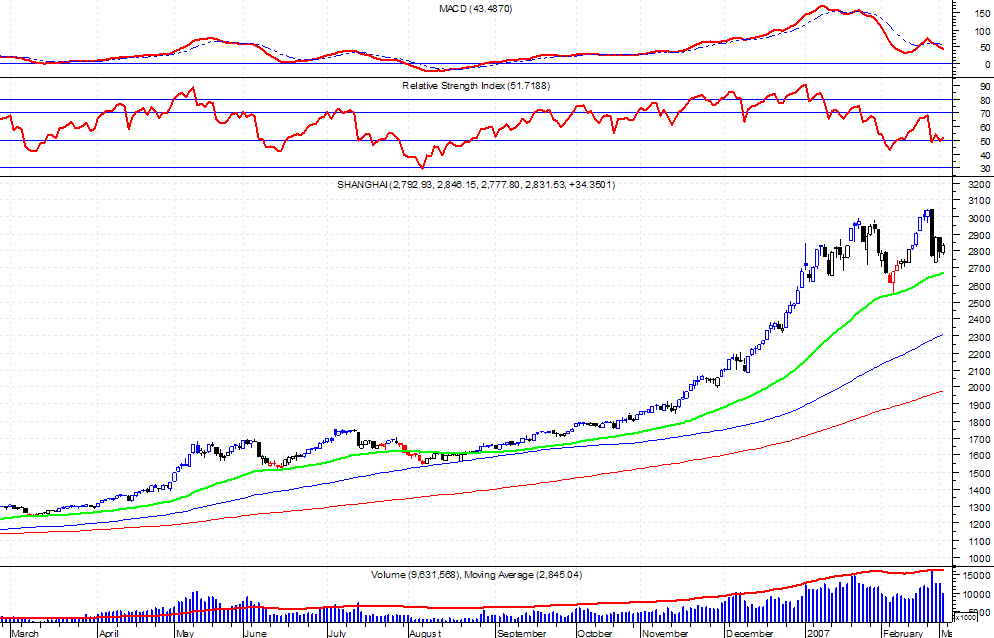Select the June label on time axis
The image size is (994, 638).
tap(255, 633)
